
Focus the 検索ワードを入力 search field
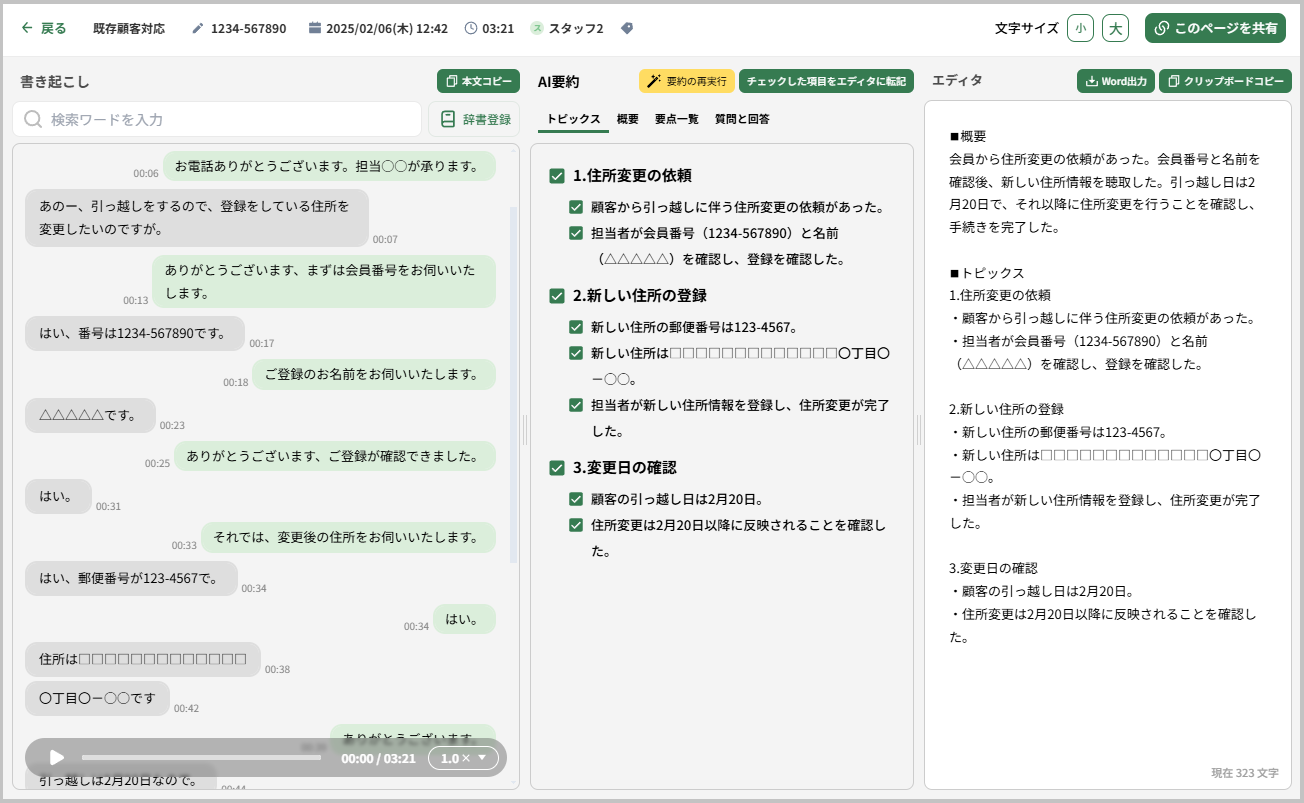click(x=217, y=119)
